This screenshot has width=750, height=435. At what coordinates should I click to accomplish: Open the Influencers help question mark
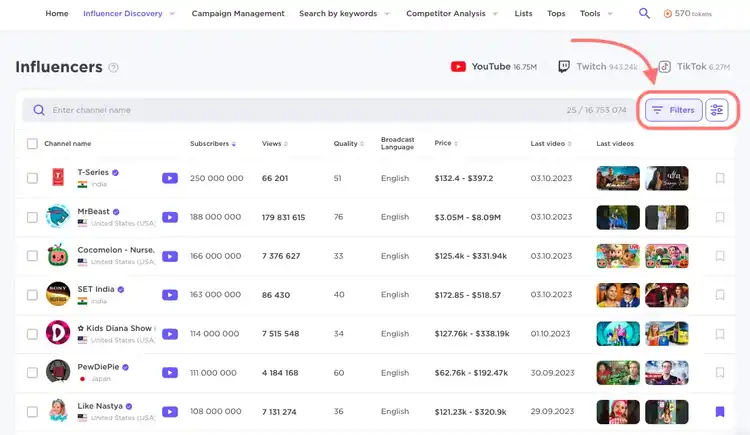113,67
